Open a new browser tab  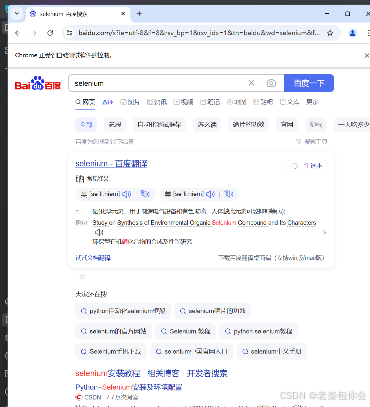click(139, 14)
